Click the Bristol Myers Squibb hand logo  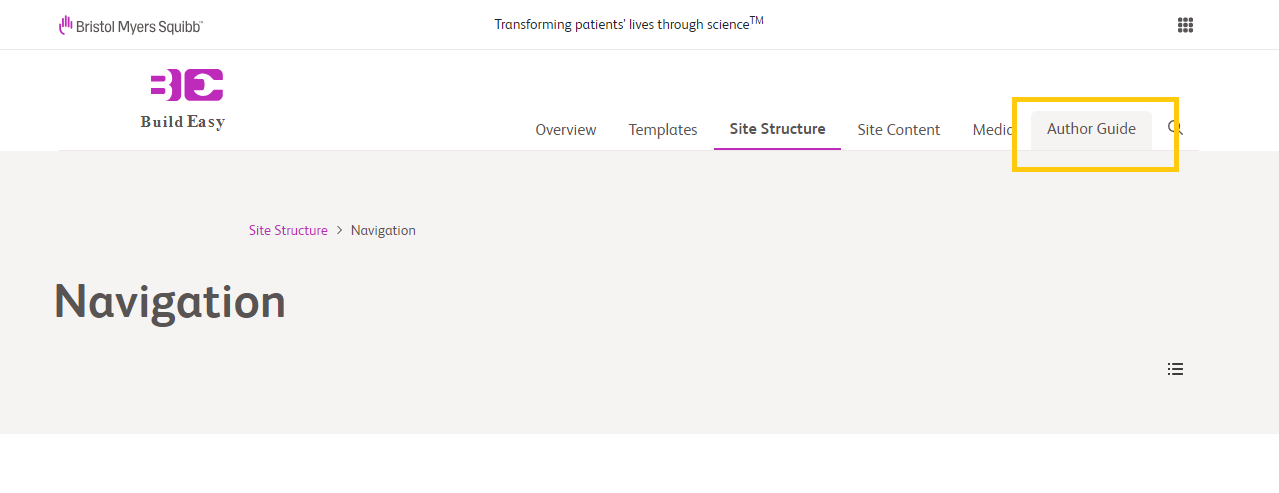tap(66, 25)
